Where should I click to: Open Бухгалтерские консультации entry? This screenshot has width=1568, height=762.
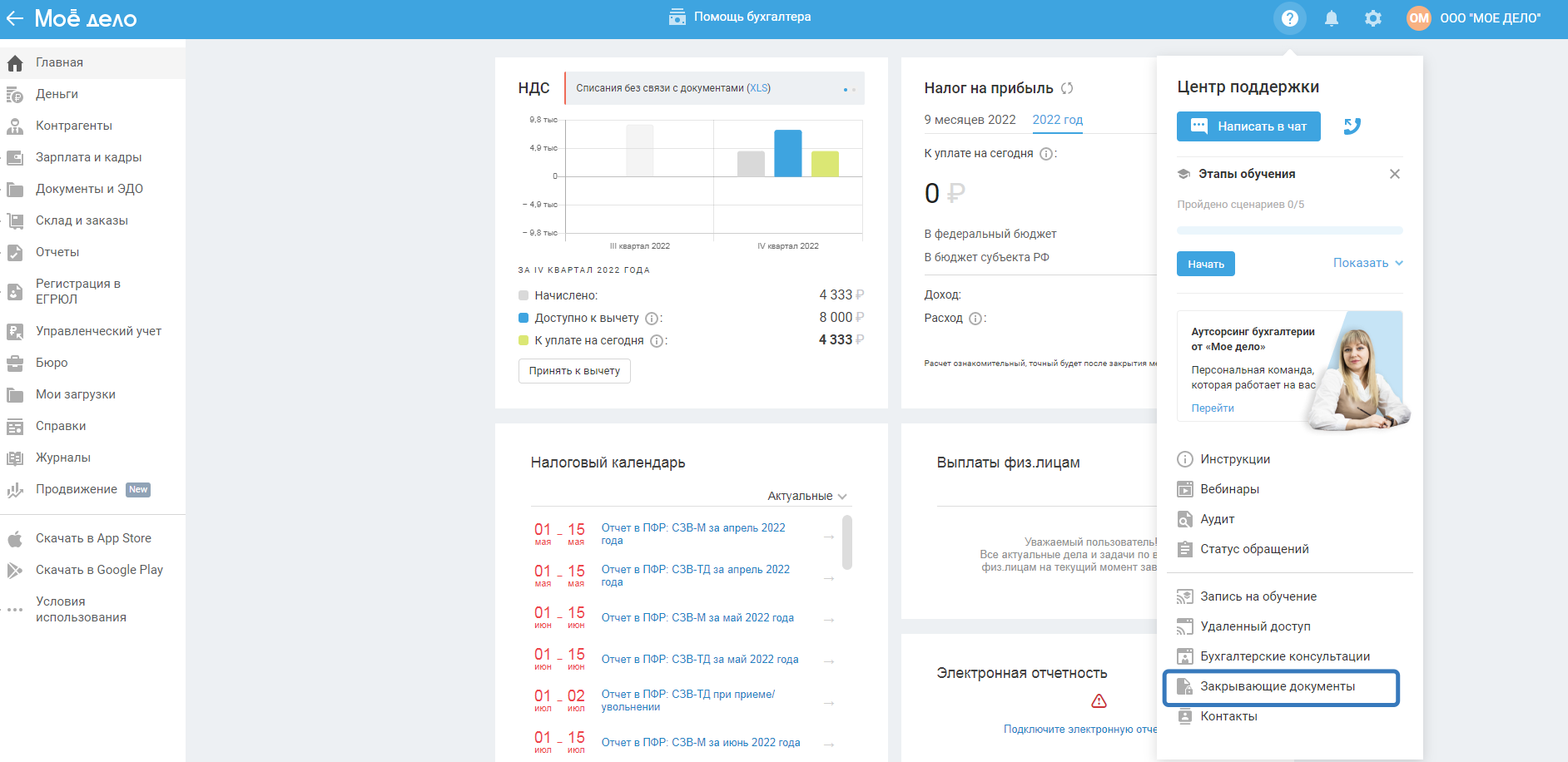click(x=1285, y=656)
